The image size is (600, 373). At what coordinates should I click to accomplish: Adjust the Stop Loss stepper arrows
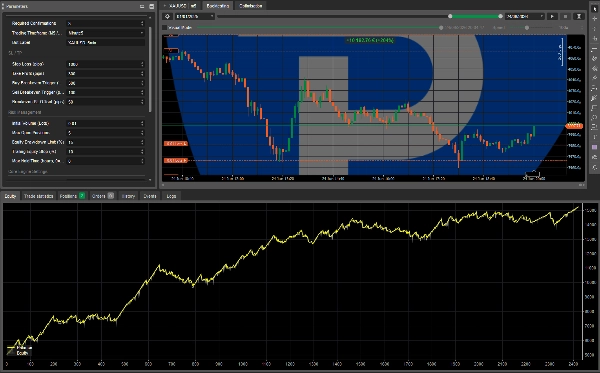pos(142,64)
